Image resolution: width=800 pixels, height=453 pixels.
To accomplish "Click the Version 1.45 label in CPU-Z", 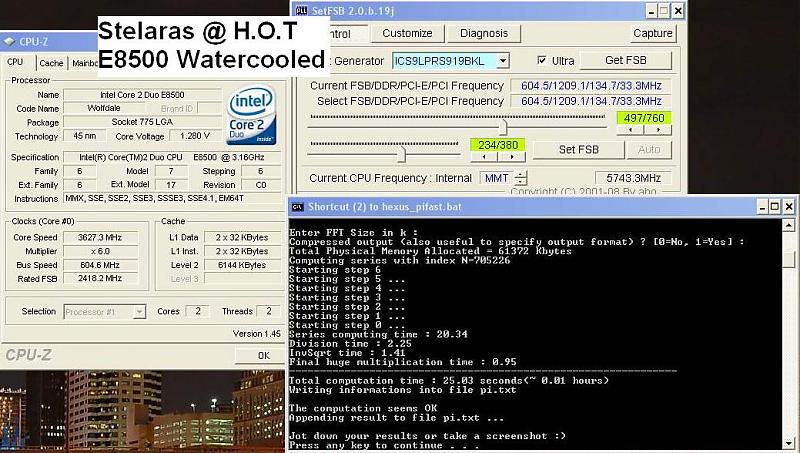I will [x=257, y=334].
